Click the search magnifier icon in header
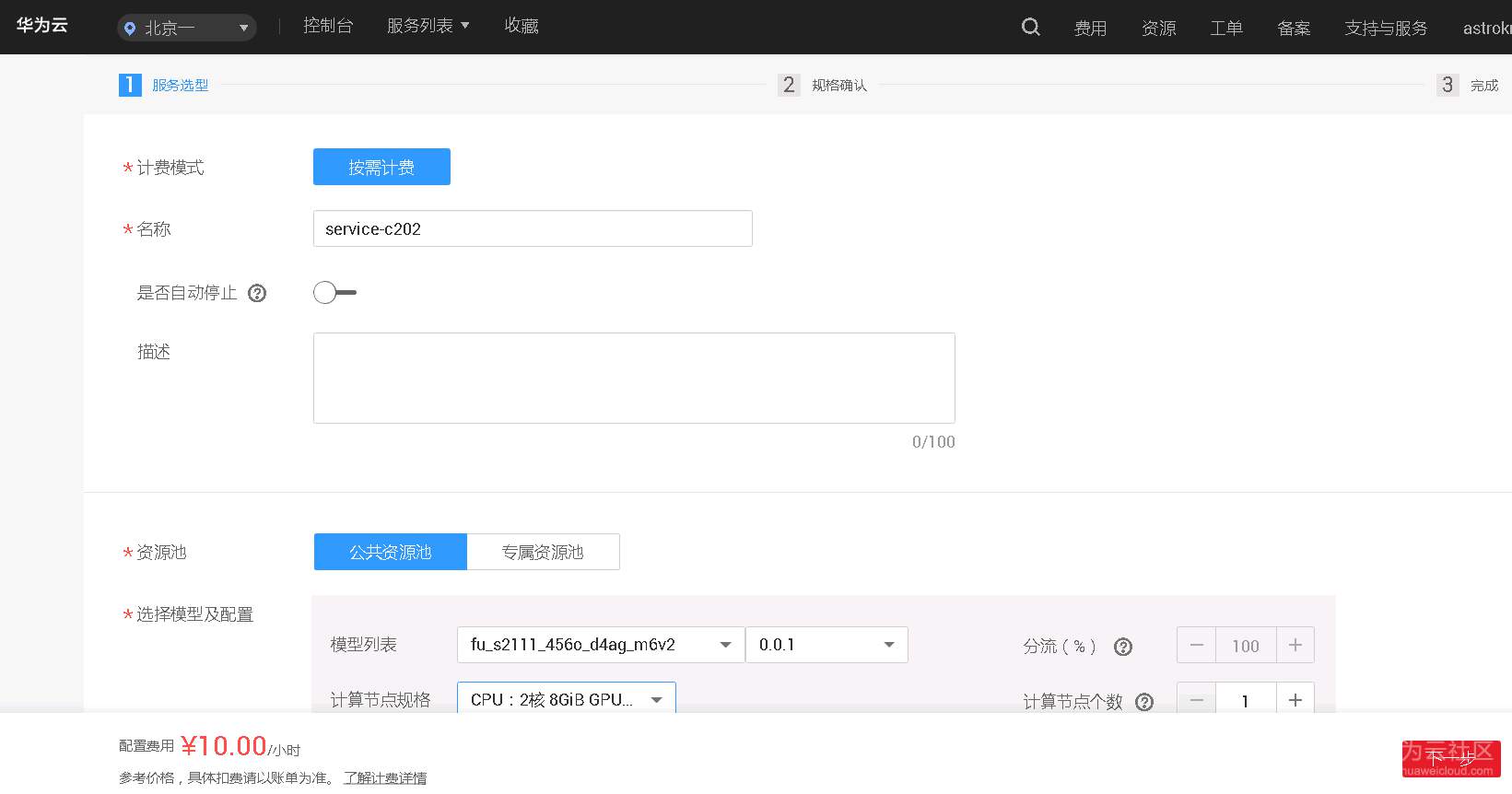 pyautogui.click(x=1031, y=28)
